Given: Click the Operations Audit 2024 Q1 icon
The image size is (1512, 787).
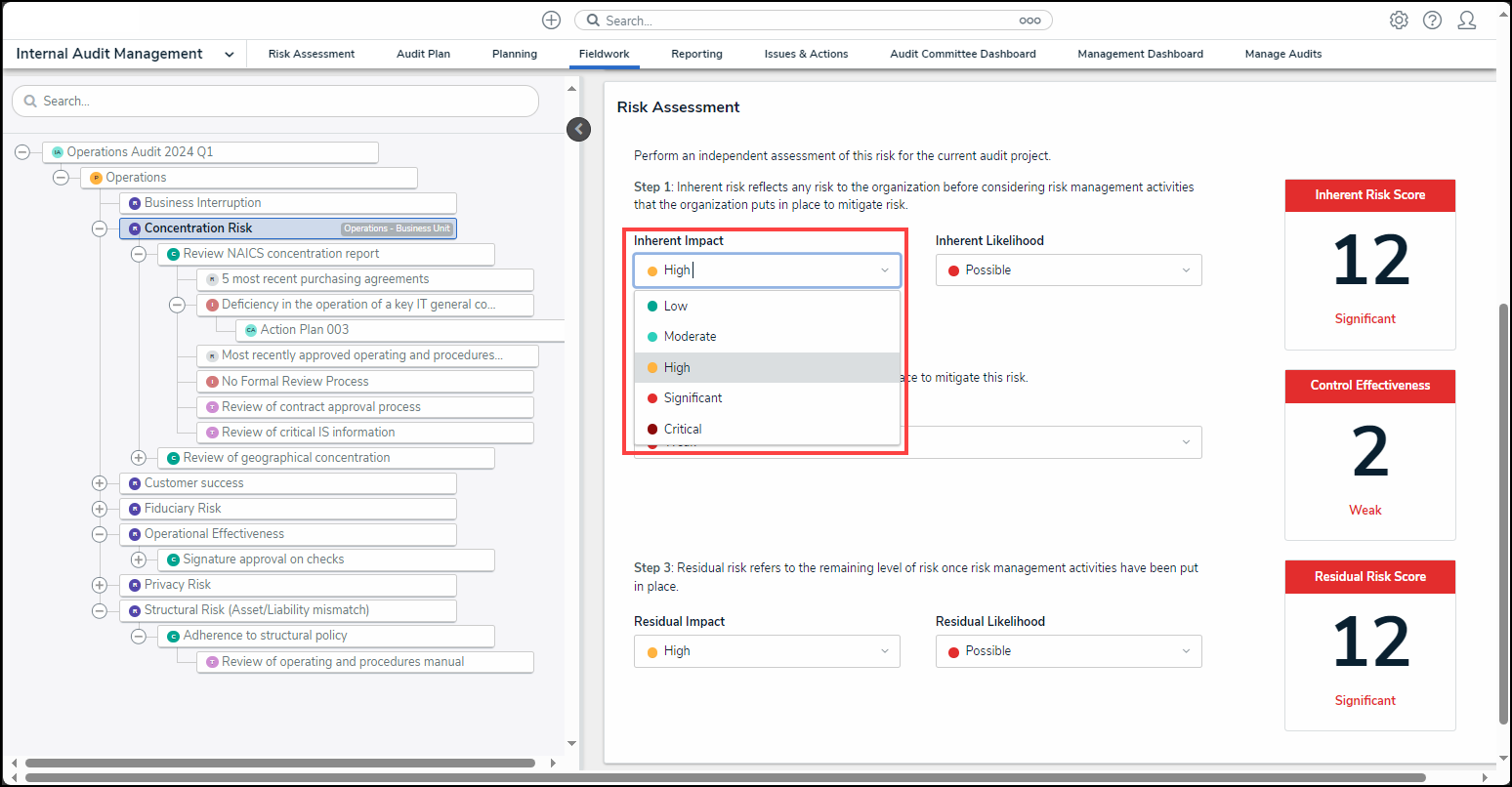Looking at the screenshot, I should [x=58, y=152].
